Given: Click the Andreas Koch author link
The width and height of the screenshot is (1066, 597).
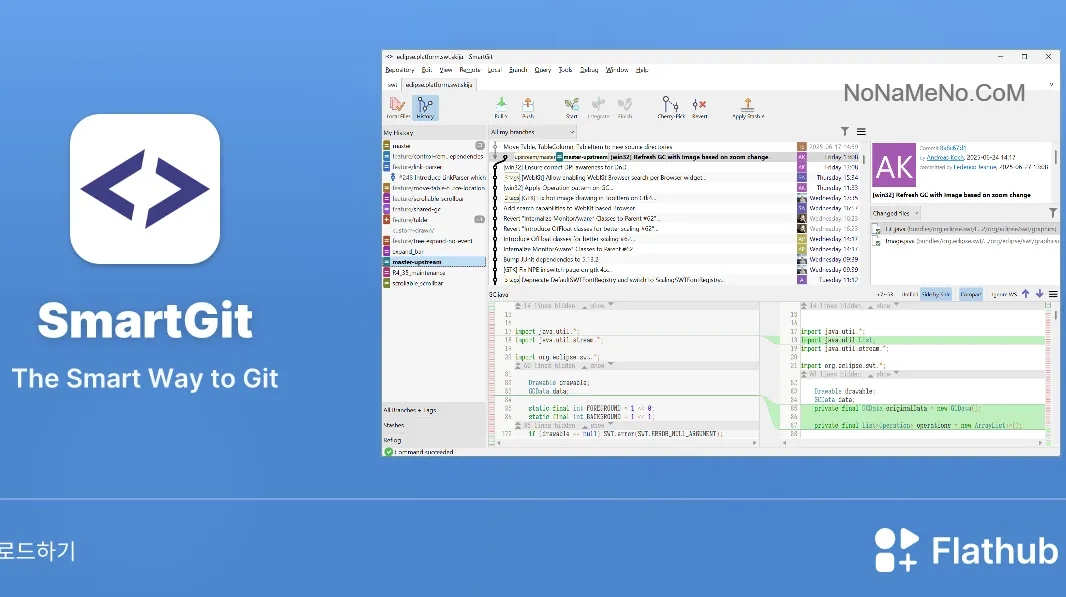Looking at the screenshot, I should [946, 157].
